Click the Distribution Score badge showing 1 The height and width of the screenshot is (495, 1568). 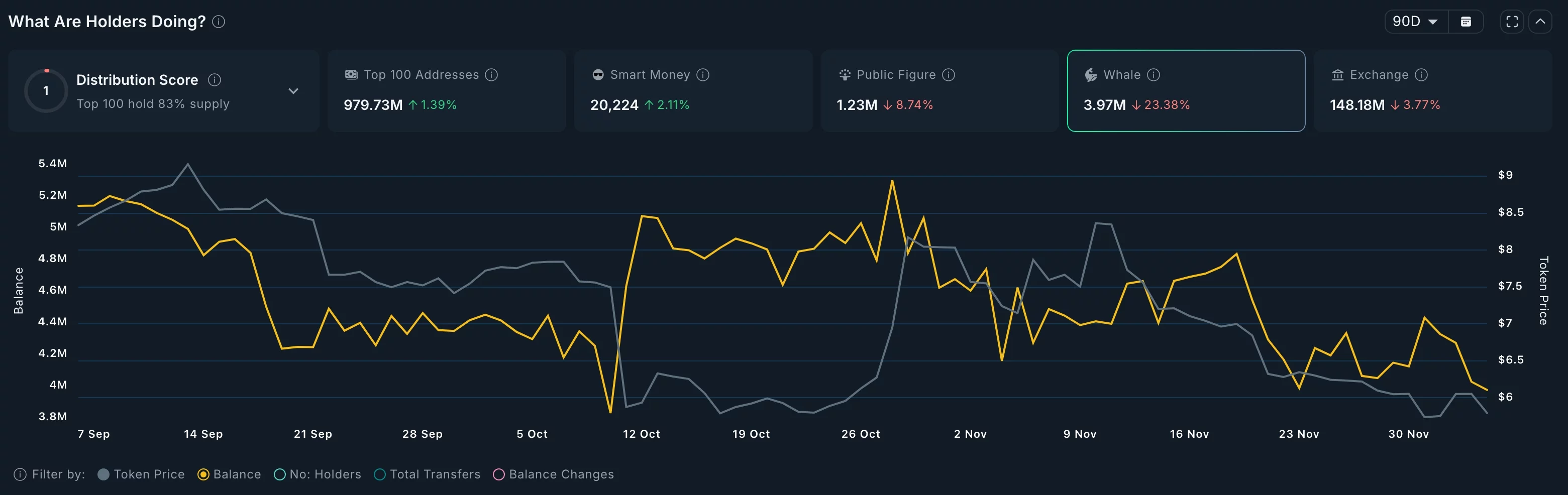pyautogui.click(x=46, y=90)
